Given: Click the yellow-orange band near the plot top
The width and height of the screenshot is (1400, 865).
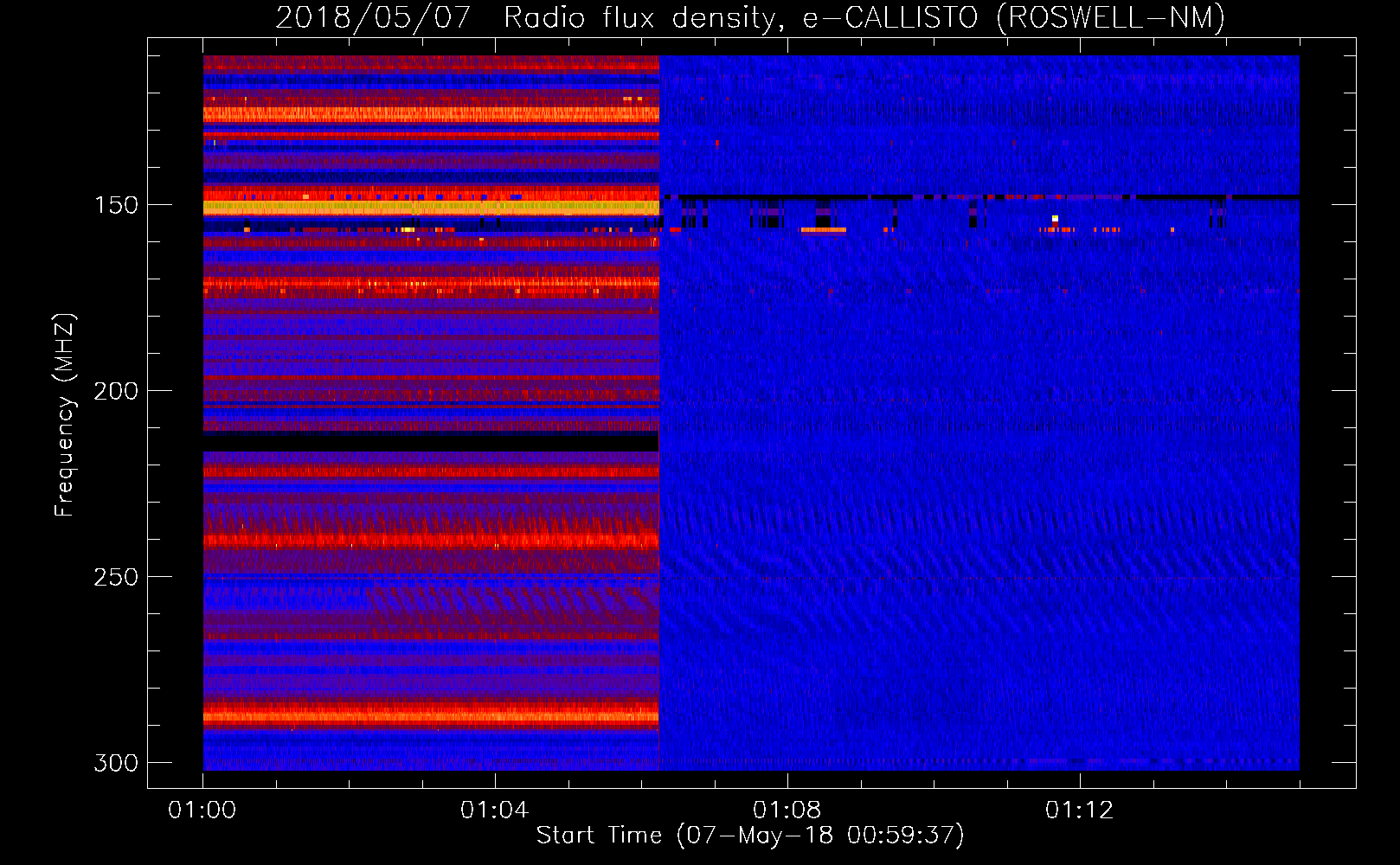Looking at the screenshot, I should pyautogui.click(x=431, y=113).
